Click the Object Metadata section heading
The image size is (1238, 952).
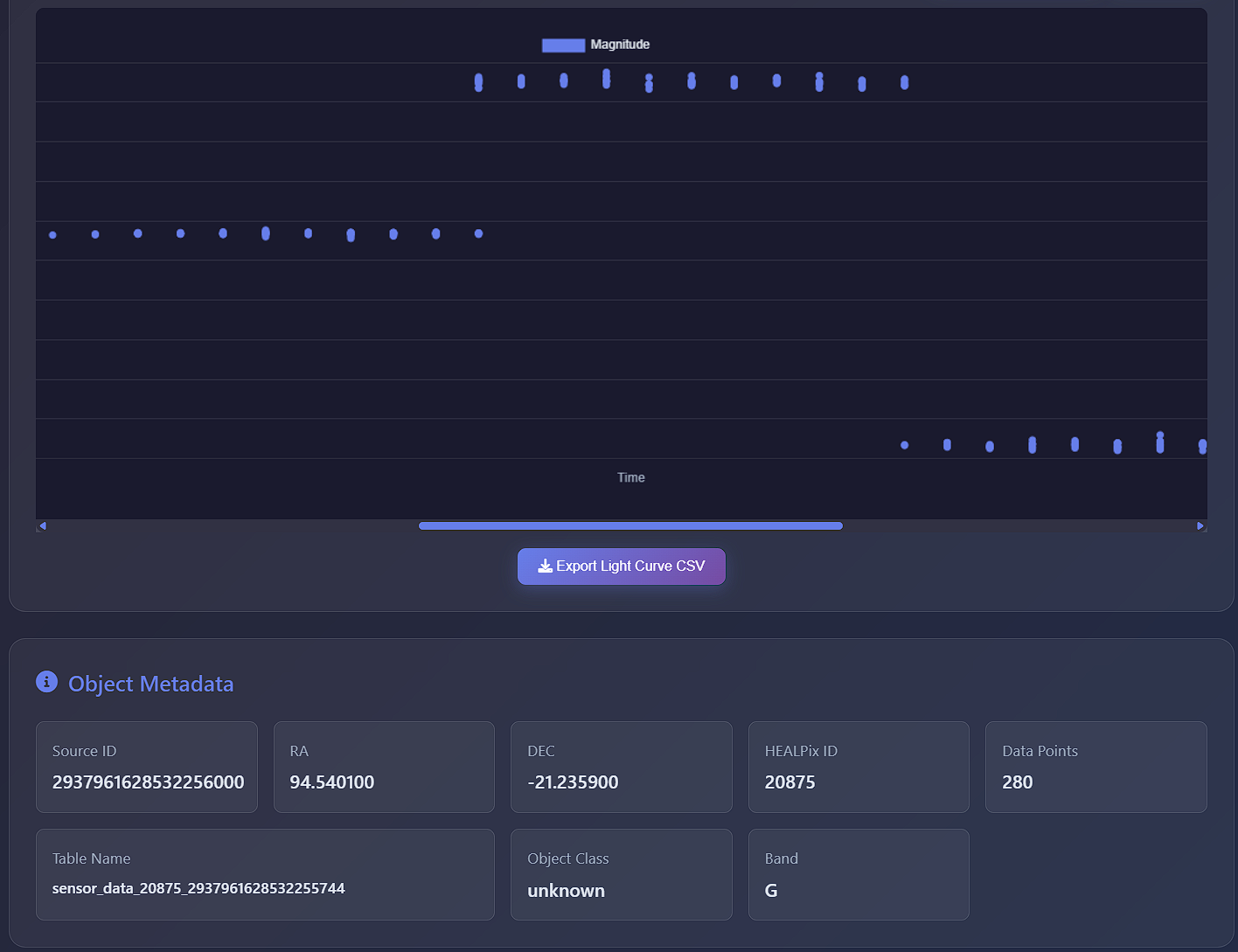pos(150,684)
